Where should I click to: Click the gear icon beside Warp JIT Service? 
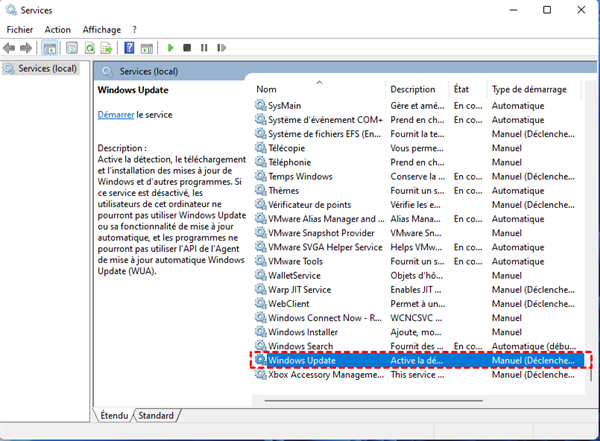click(261, 289)
